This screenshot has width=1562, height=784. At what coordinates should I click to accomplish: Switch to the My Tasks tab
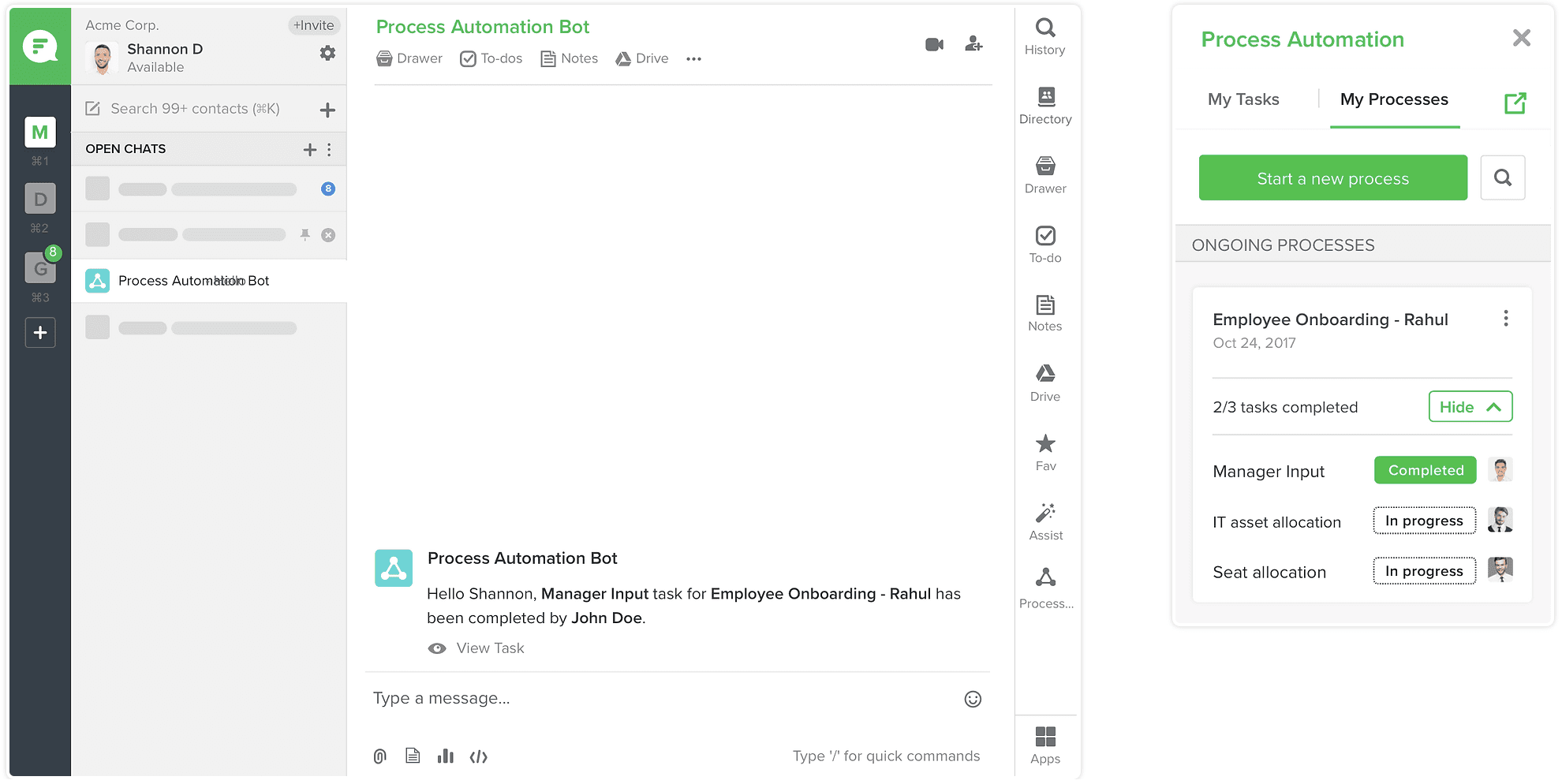point(1243,99)
